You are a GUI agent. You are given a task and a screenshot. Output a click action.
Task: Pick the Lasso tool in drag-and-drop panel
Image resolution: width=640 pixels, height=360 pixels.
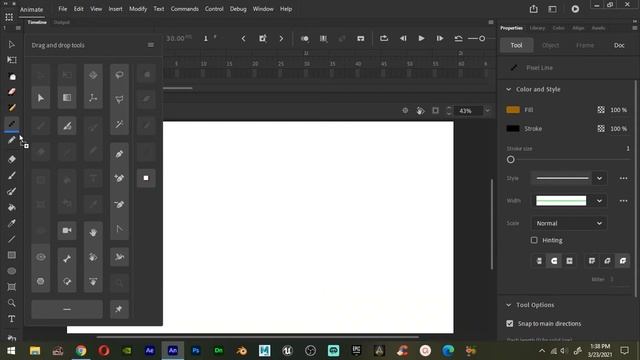pos(119,75)
